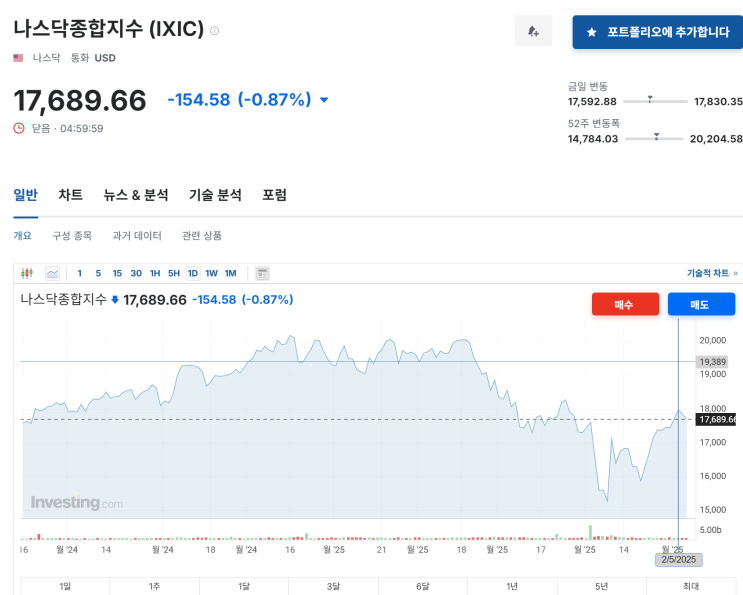Click the news overlay icon in chart toolbar
The image size is (743, 595).
coord(263,273)
